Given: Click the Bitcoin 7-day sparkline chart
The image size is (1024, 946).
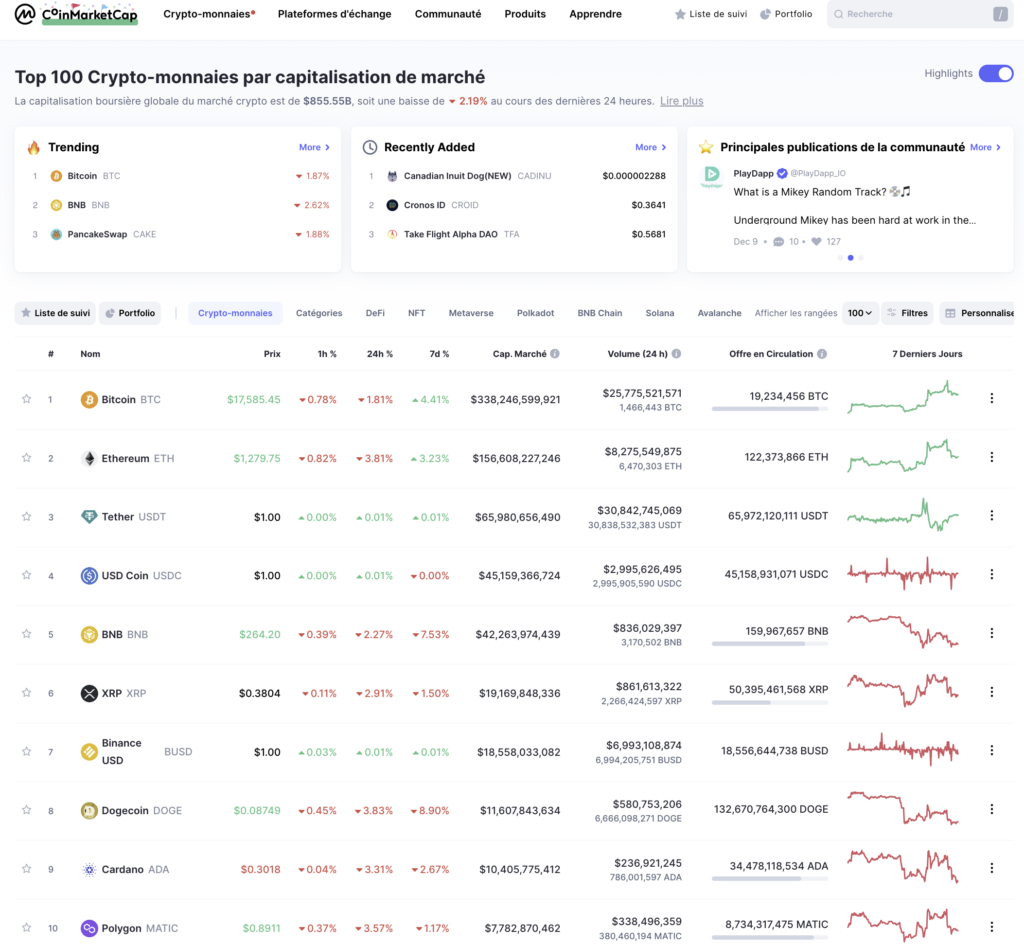Looking at the screenshot, I should click(x=903, y=398).
